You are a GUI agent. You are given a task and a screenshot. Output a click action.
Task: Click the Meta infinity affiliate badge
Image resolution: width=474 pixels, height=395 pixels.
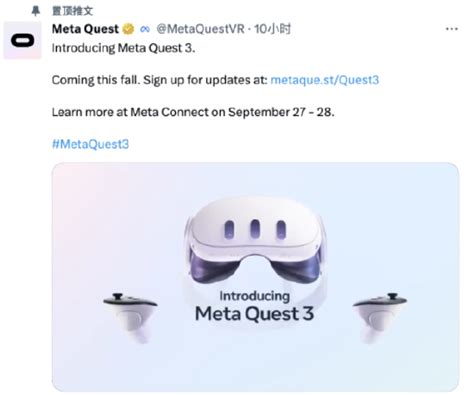[x=145, y=29]
